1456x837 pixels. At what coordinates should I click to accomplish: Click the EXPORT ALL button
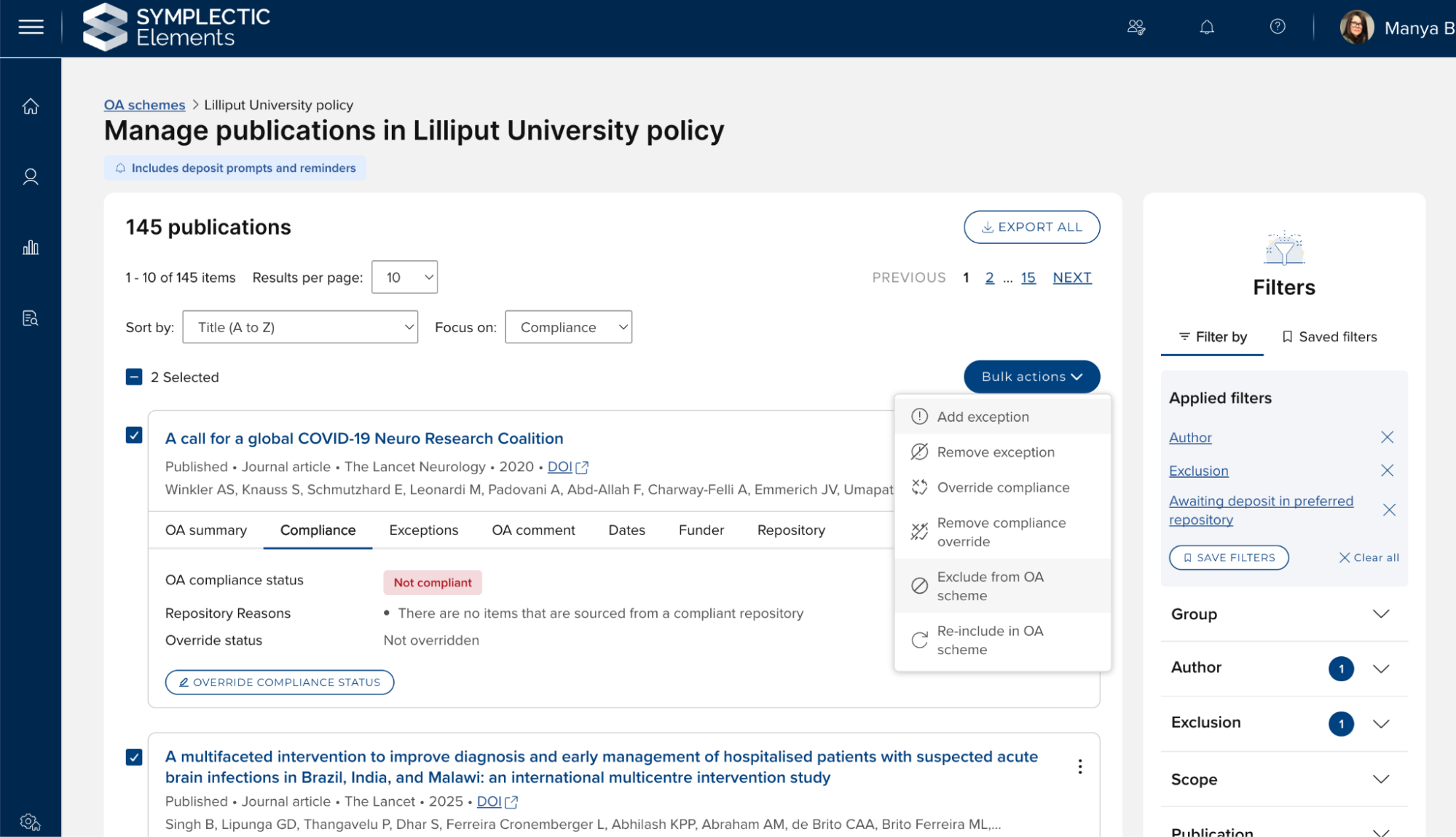tap(1031, 227)
